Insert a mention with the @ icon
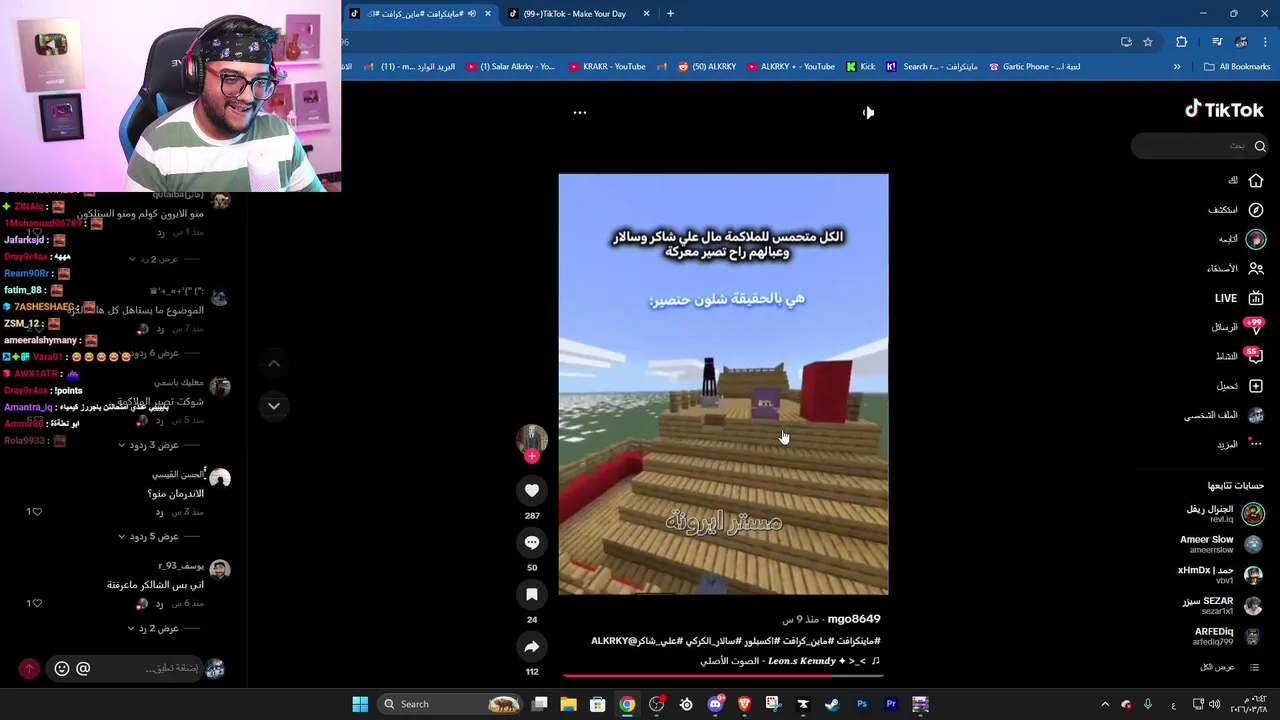Image resolution: width=1280 pixels, height=720 pixels. (x=83, y=669)
